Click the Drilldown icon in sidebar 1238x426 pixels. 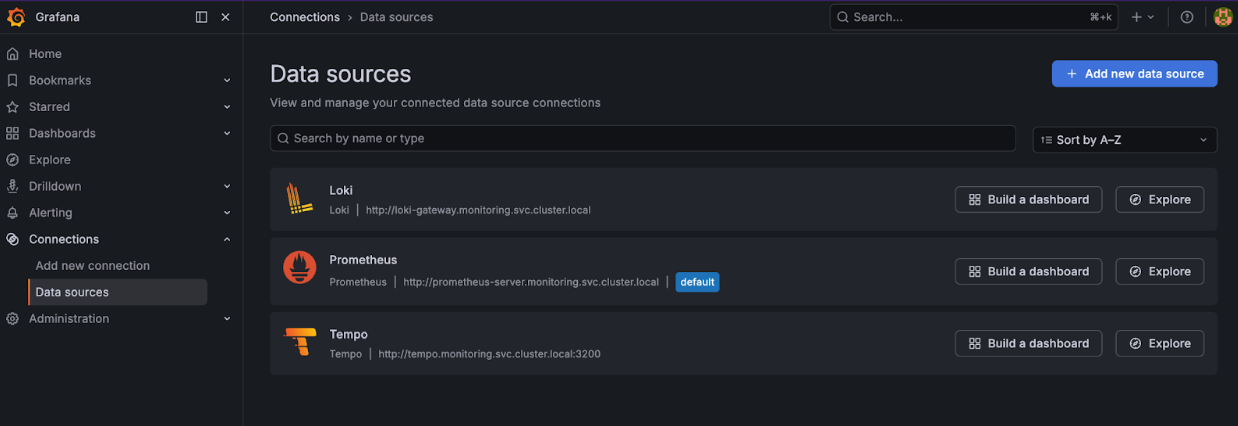13,186
